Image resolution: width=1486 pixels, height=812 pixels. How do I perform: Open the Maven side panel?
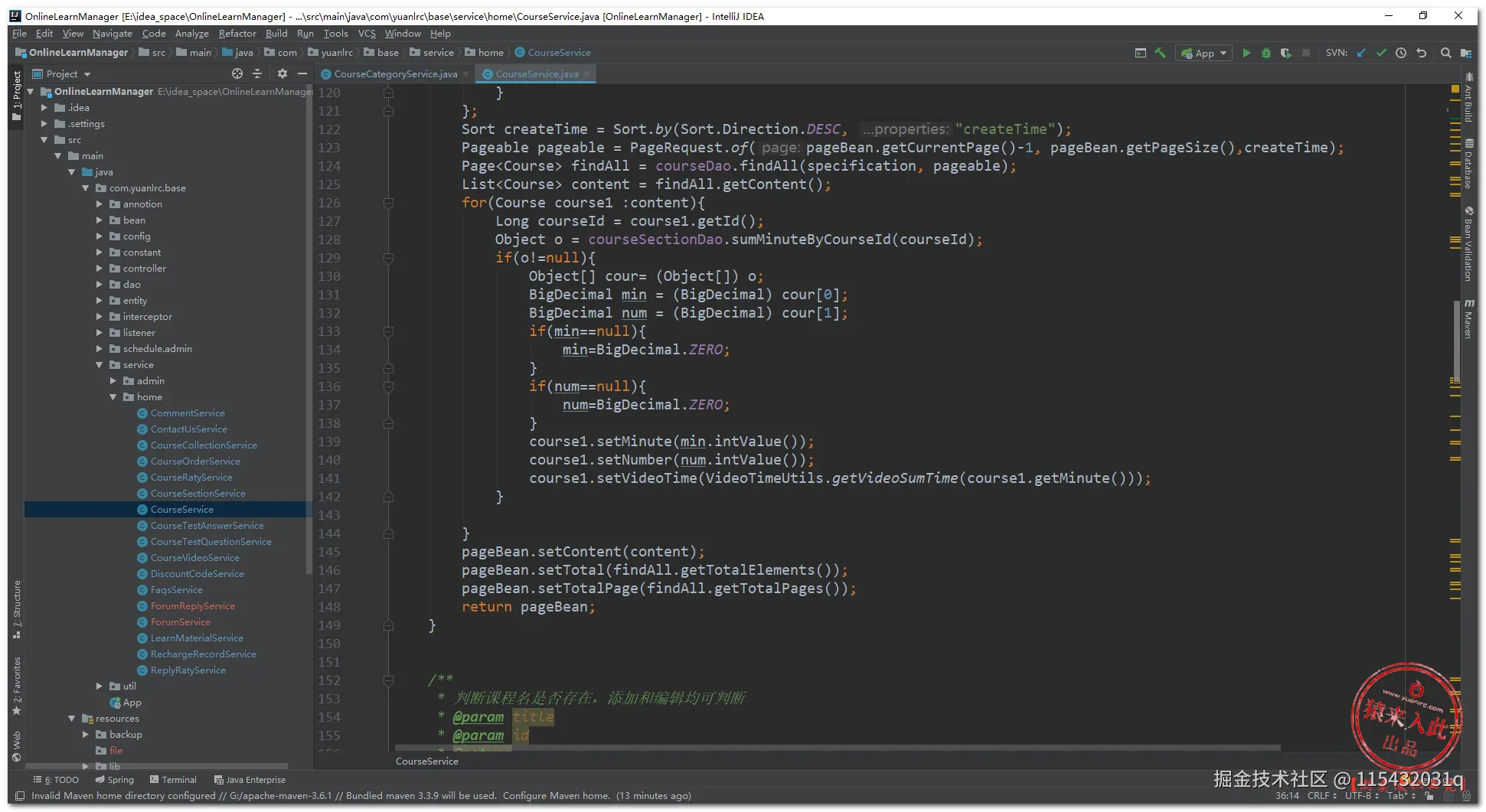[1468, 318]
